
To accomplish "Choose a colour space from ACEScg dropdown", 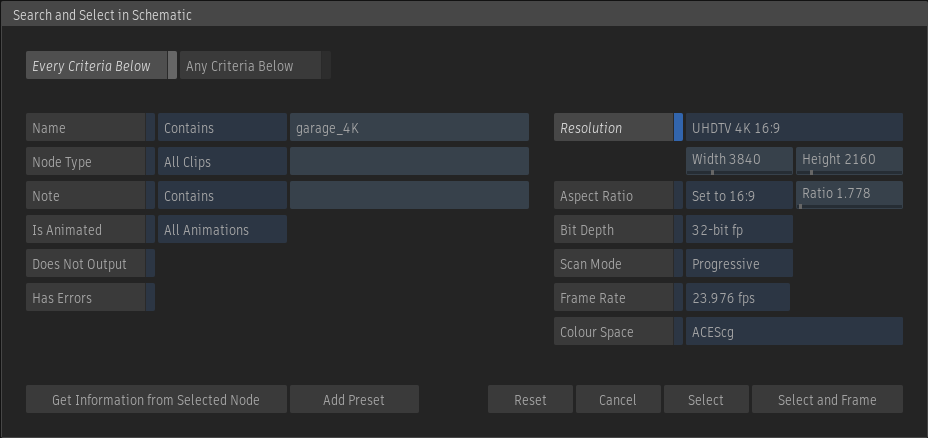I will 794,332.
